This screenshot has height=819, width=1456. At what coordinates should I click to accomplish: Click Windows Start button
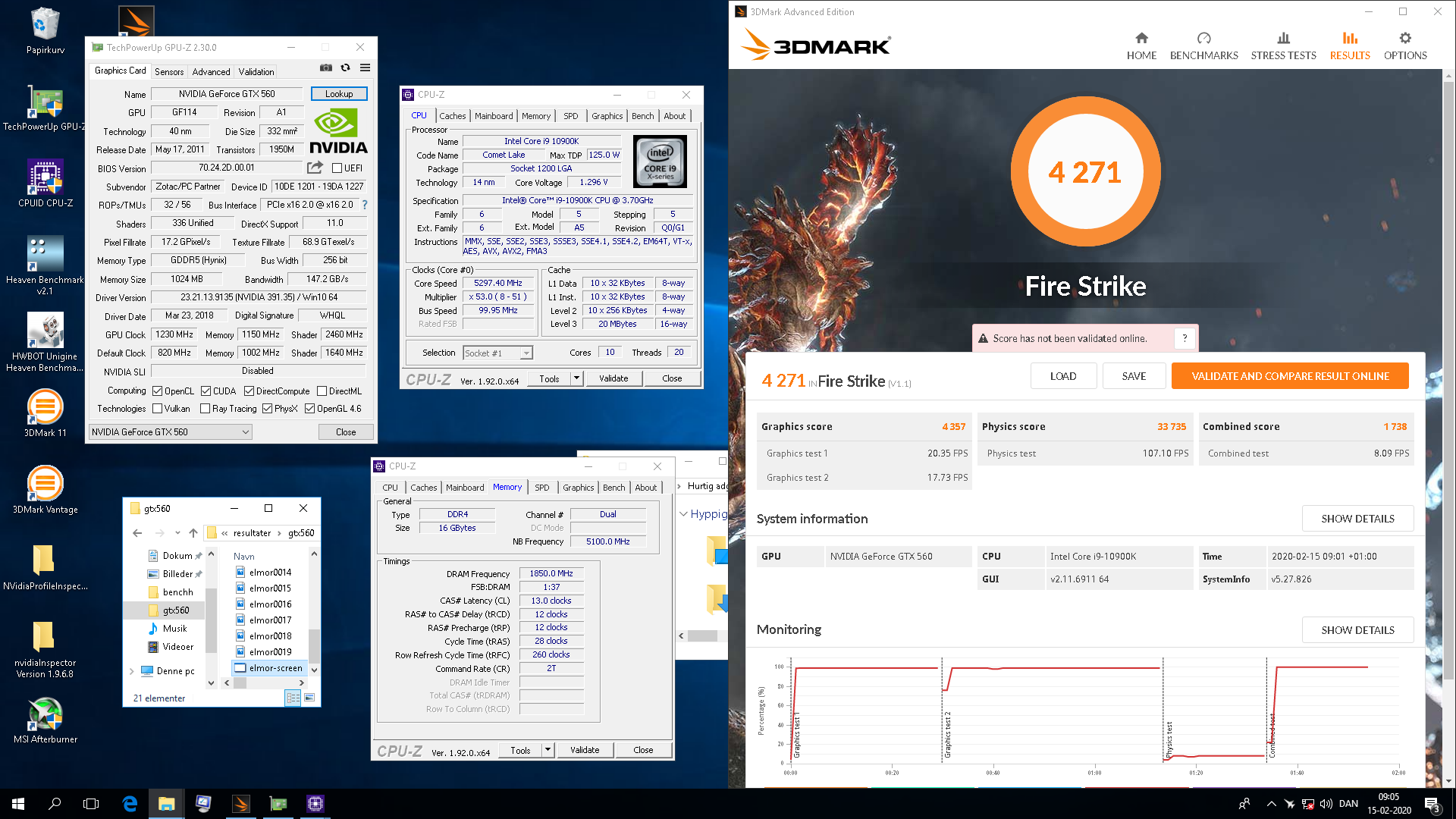[18, 804]
